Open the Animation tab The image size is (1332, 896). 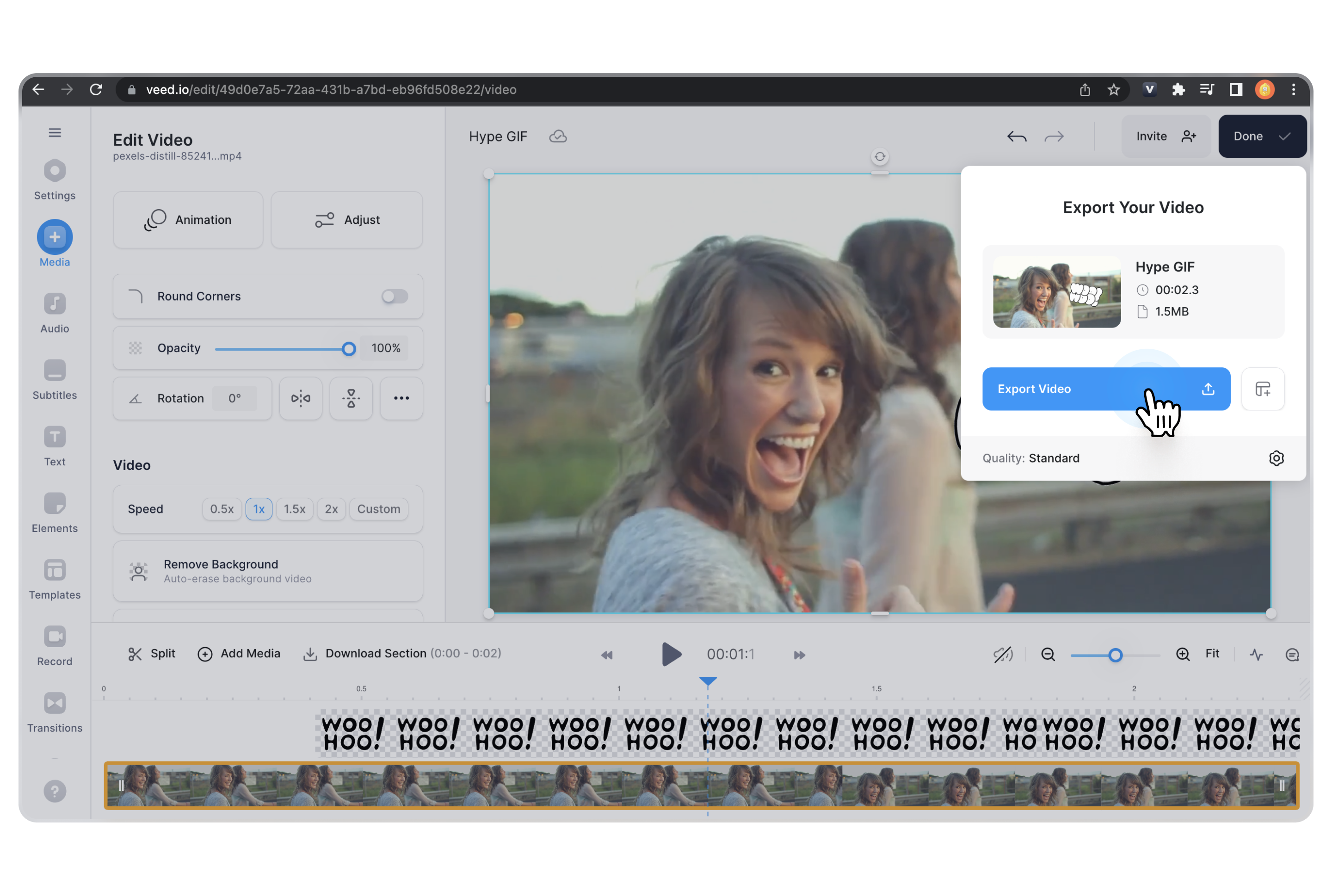tap(188, 219)
